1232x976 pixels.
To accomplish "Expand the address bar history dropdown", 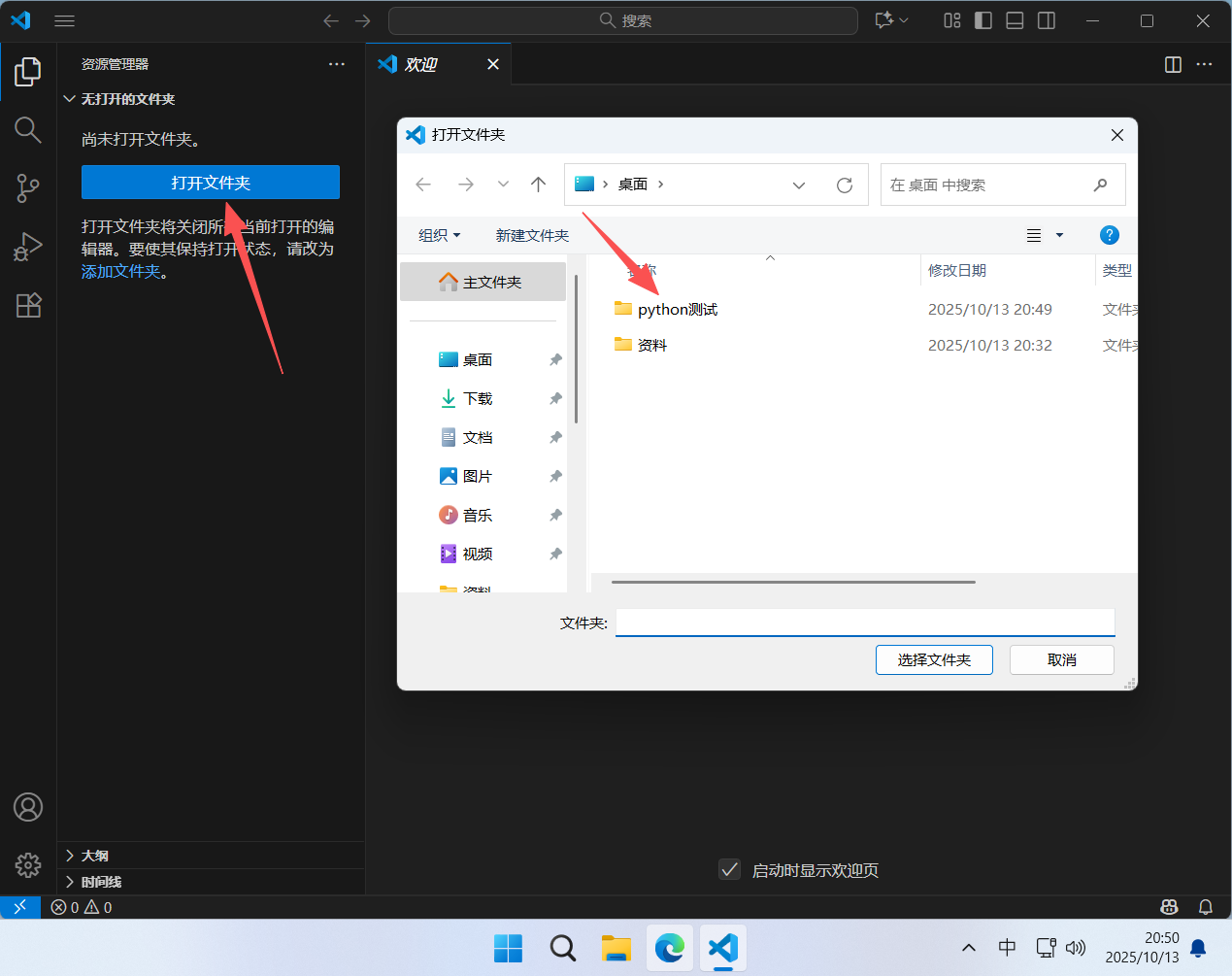I will coord(799,185).
